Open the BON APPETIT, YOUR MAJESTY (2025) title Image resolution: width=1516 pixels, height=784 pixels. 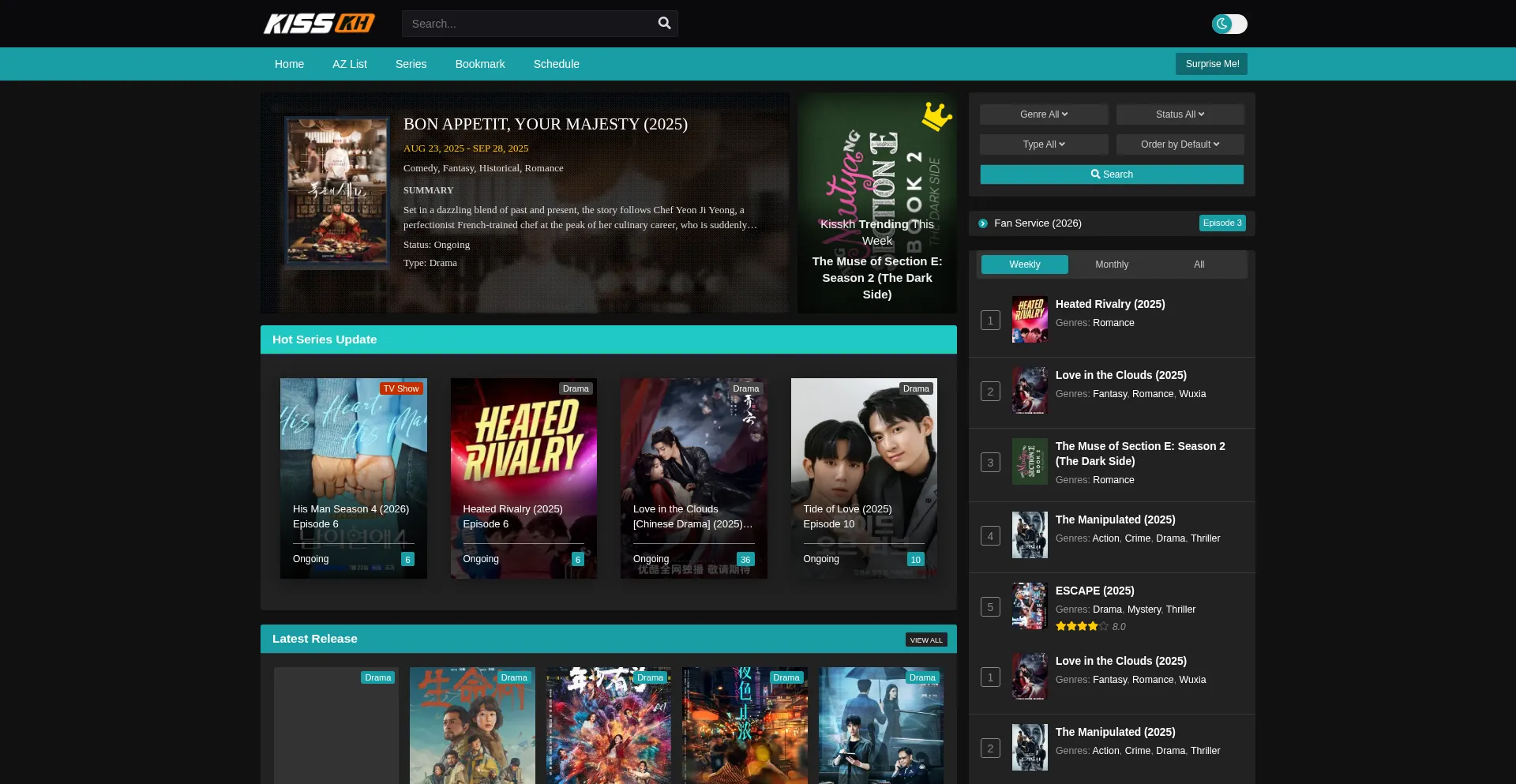click(546, 124)
